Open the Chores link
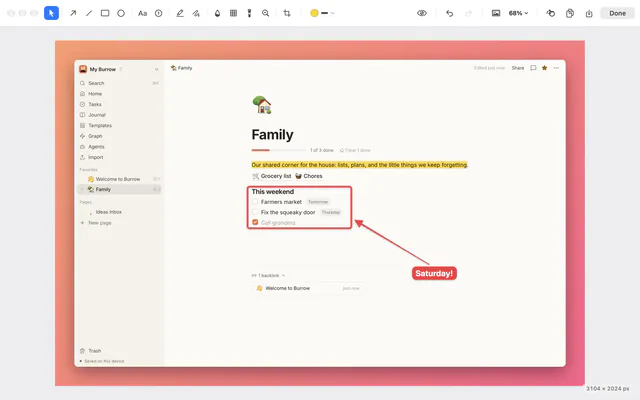 click(309, 176)
